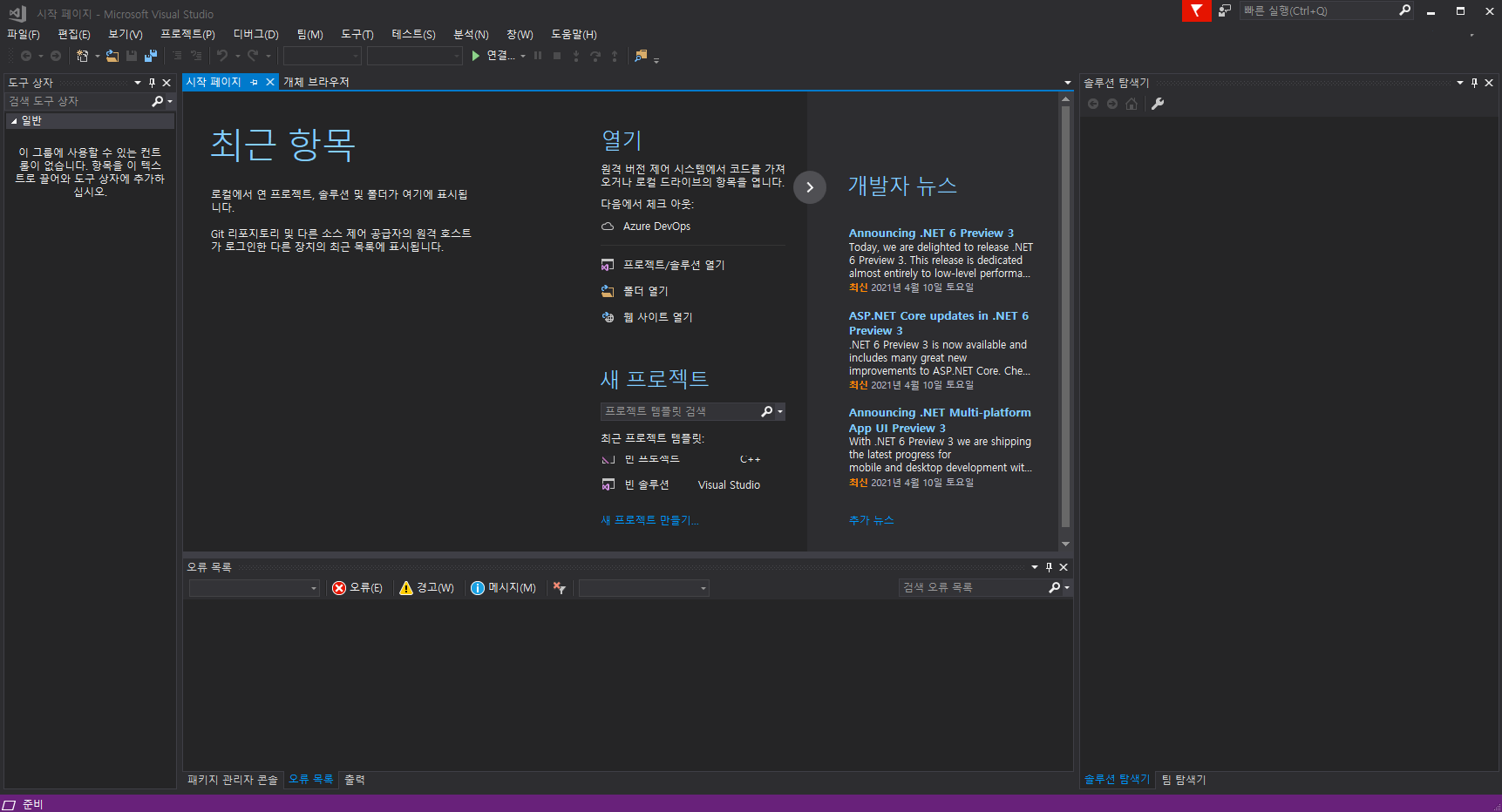Click the red feedback flag notification icon
The image size is (1502, 812).
1196,10
